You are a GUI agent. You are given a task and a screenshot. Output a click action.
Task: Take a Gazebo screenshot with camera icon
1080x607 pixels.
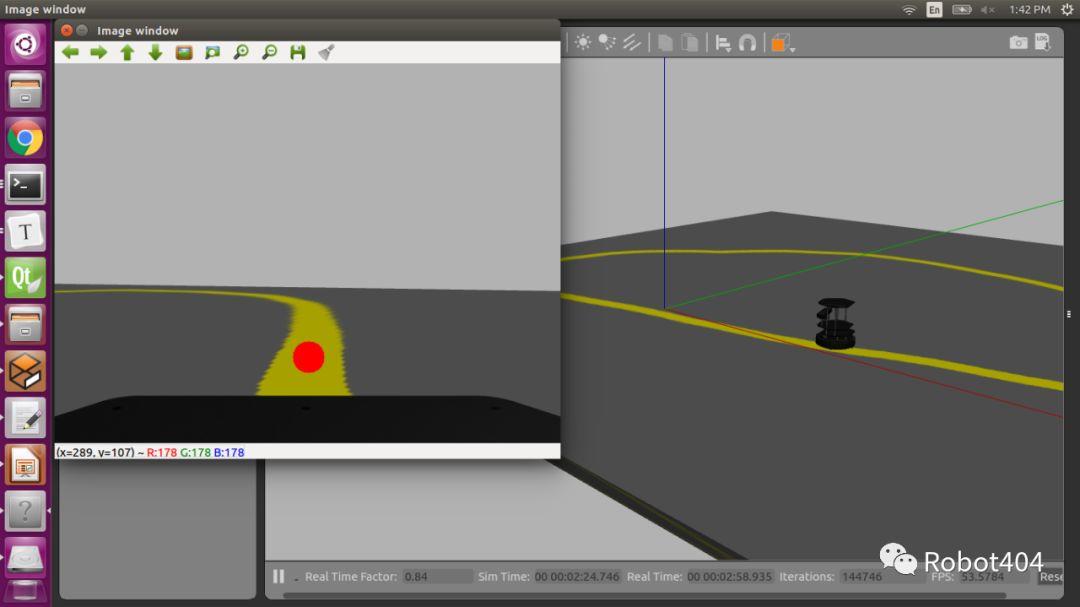[1018, 43]
